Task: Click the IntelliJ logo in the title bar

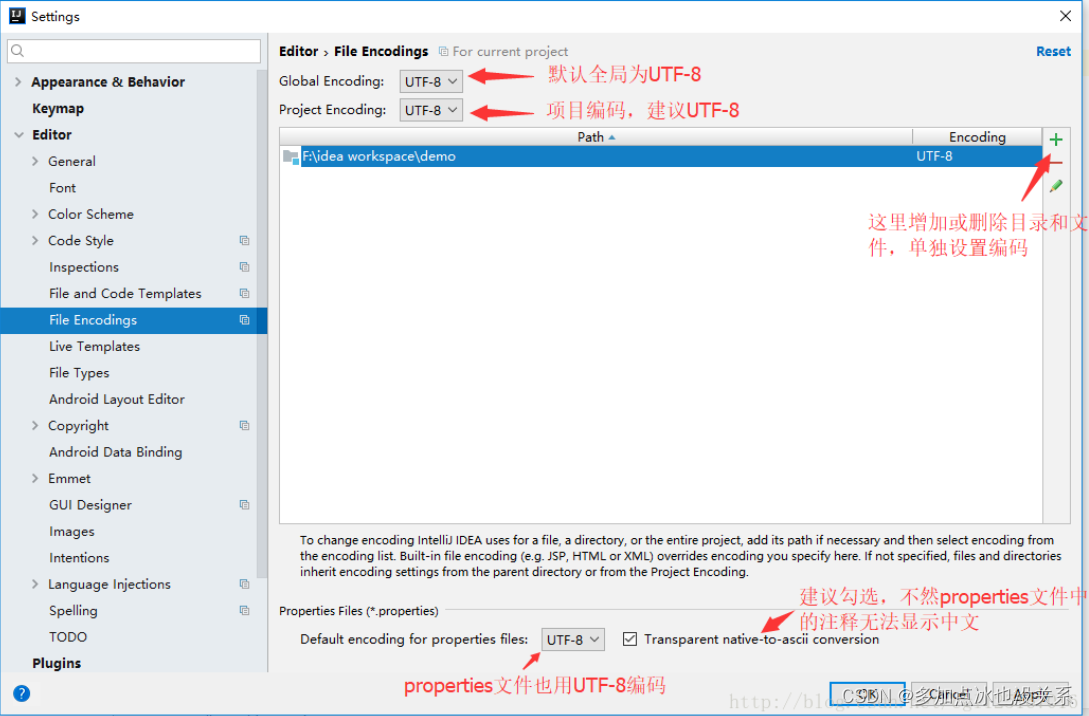Action: (x=17, y=16)
